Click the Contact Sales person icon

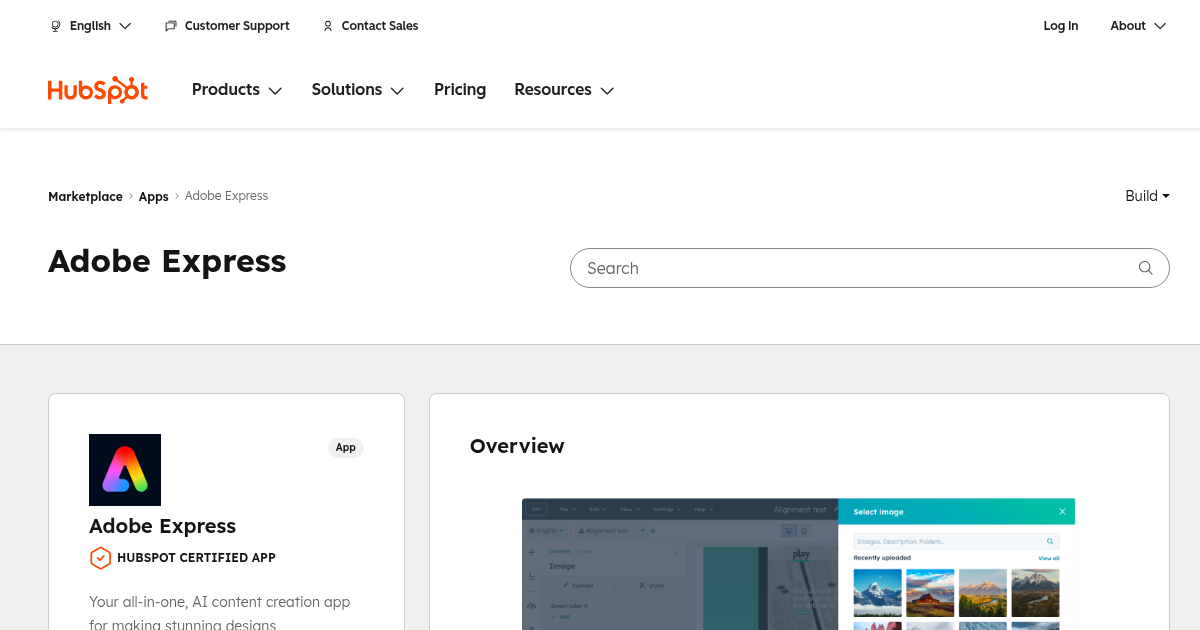[328, 26]
